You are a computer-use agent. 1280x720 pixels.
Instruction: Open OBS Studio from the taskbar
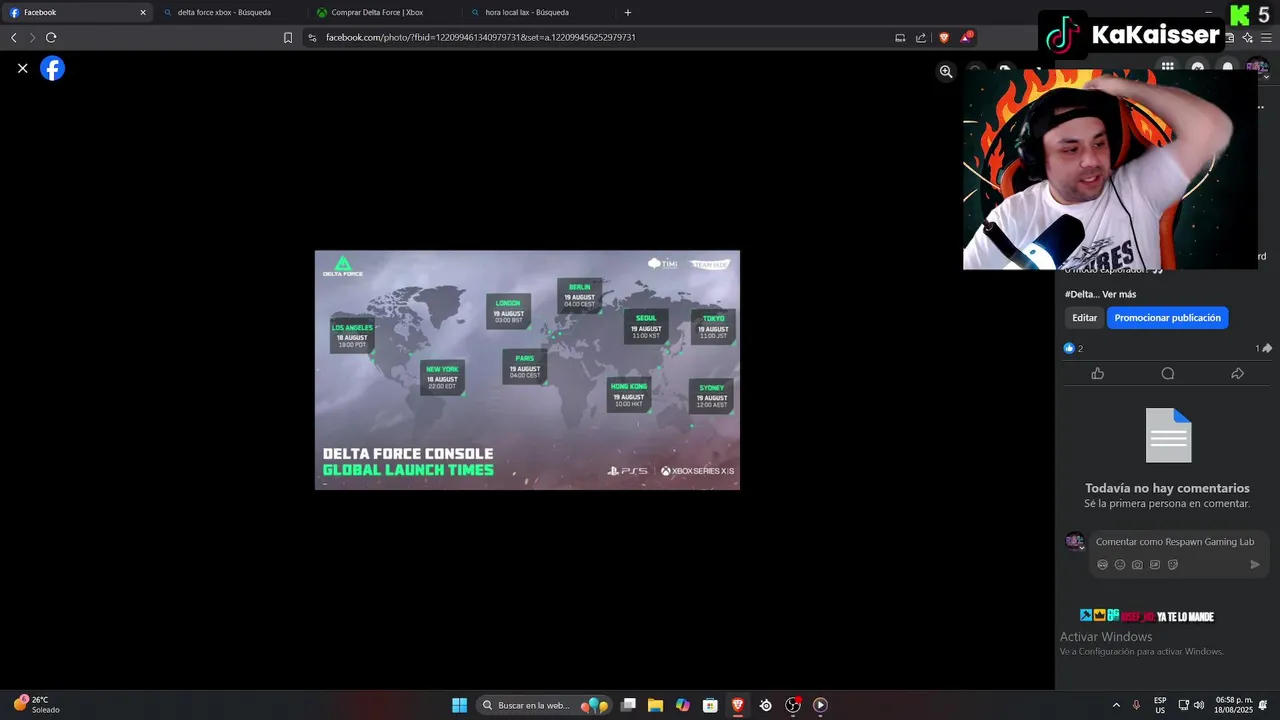coord(793,705)
